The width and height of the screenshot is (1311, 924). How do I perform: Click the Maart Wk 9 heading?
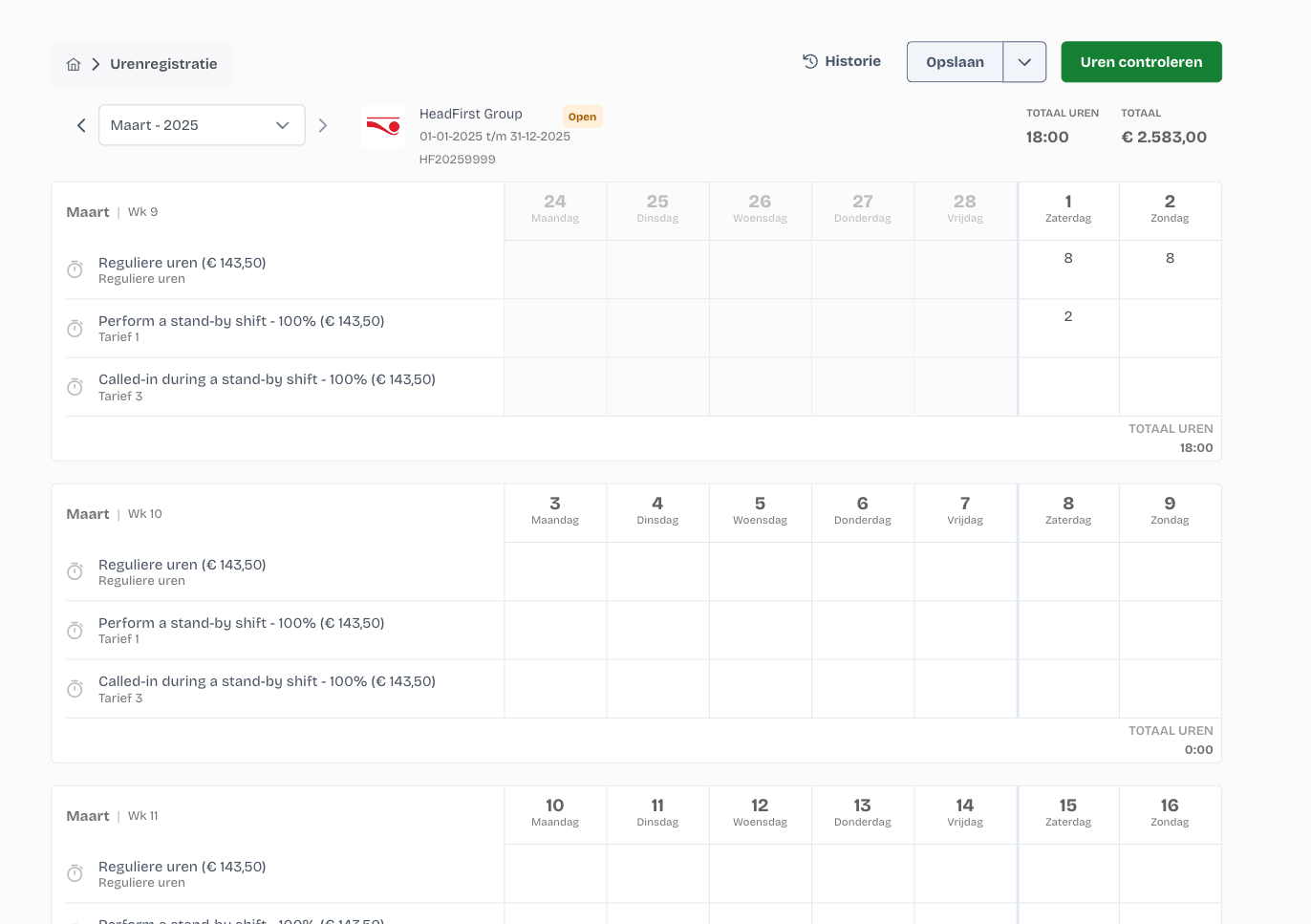[112, 212]
